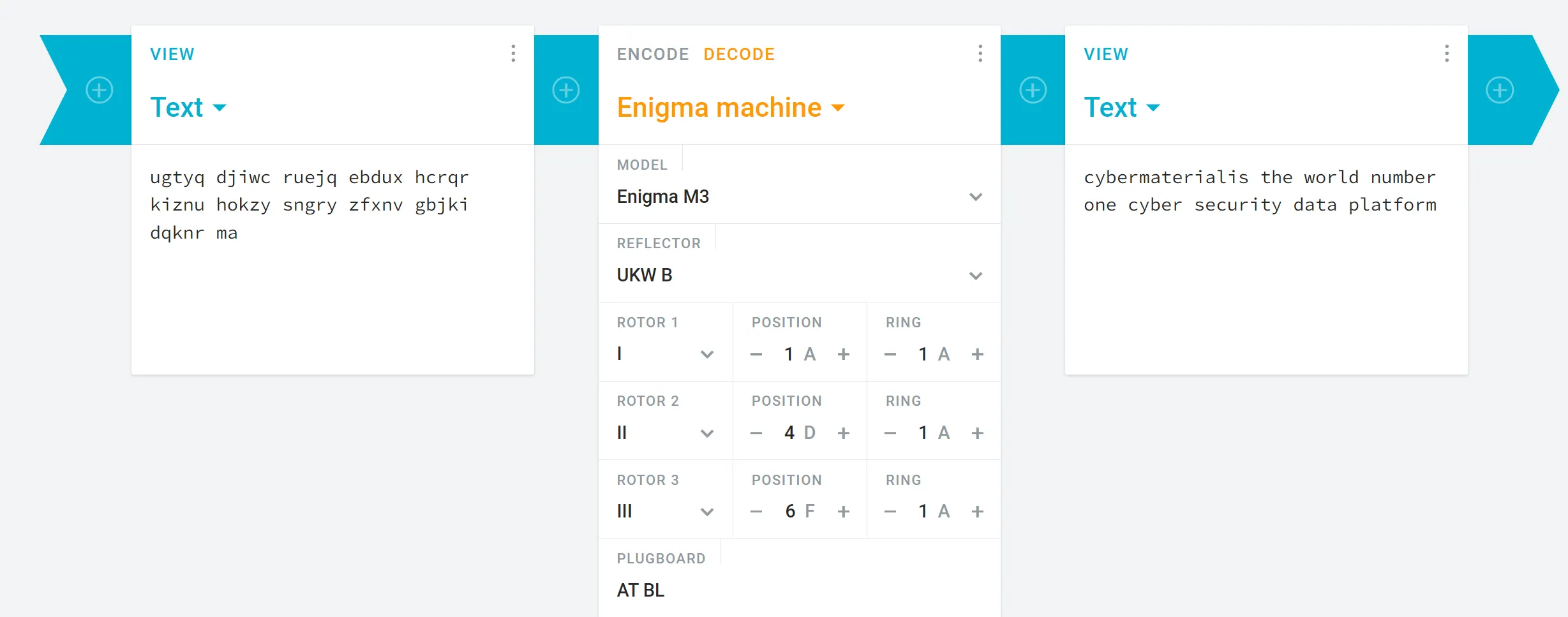Expand the Model dropdown showing Enigma M3

coord(799,197)
